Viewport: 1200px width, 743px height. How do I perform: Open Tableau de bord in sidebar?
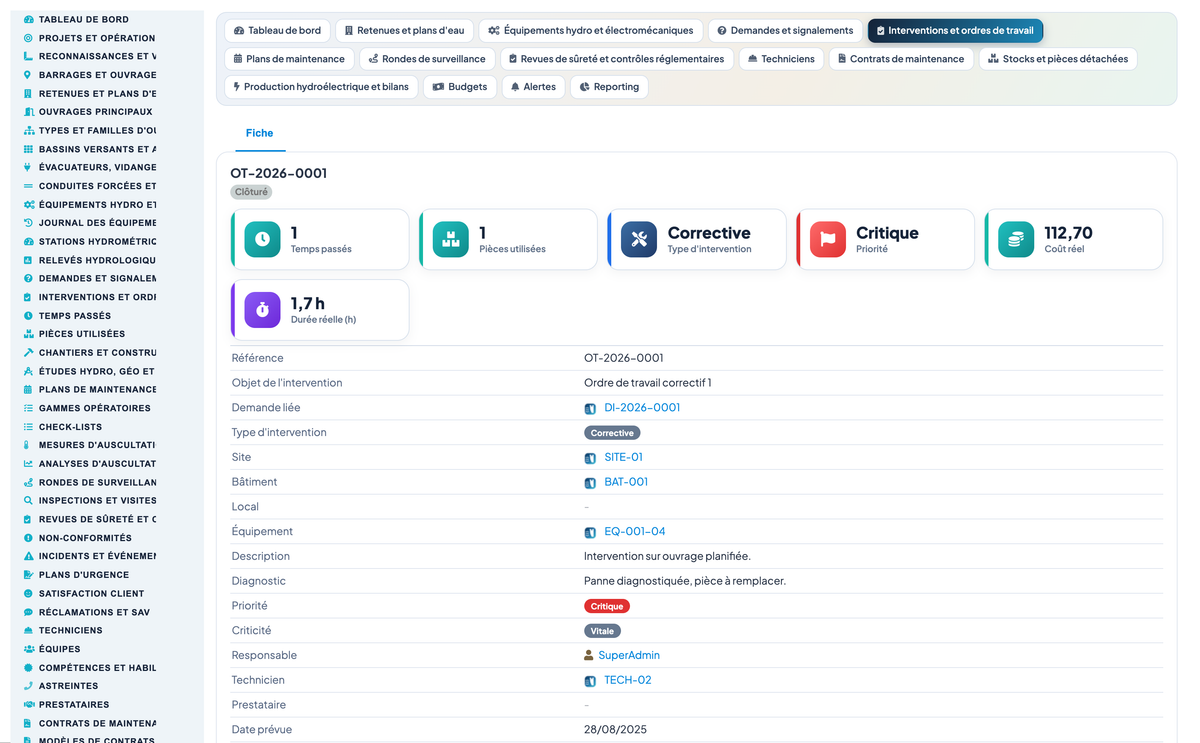point(85,19)
